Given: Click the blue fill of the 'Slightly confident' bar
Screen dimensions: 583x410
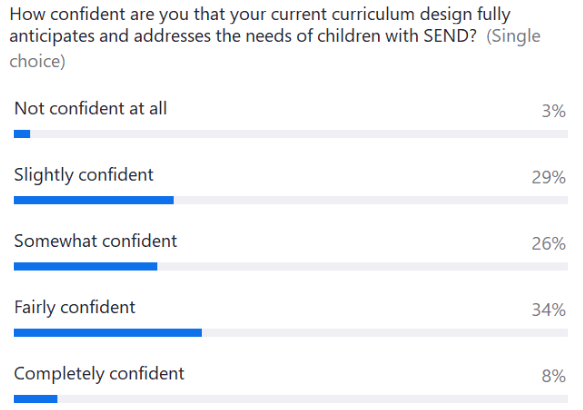Looking at the screenshot, I should click(94, 200).
